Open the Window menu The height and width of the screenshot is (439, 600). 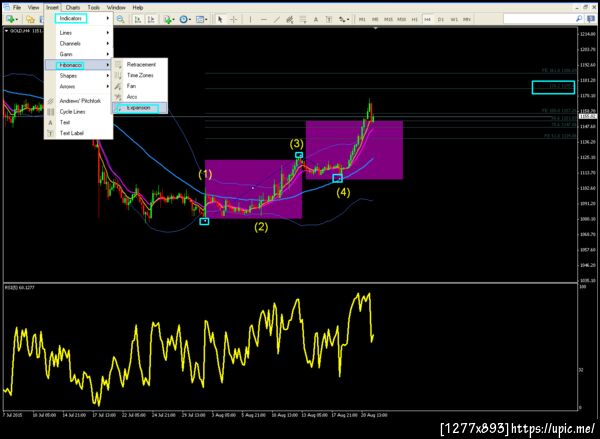point(116,7)
